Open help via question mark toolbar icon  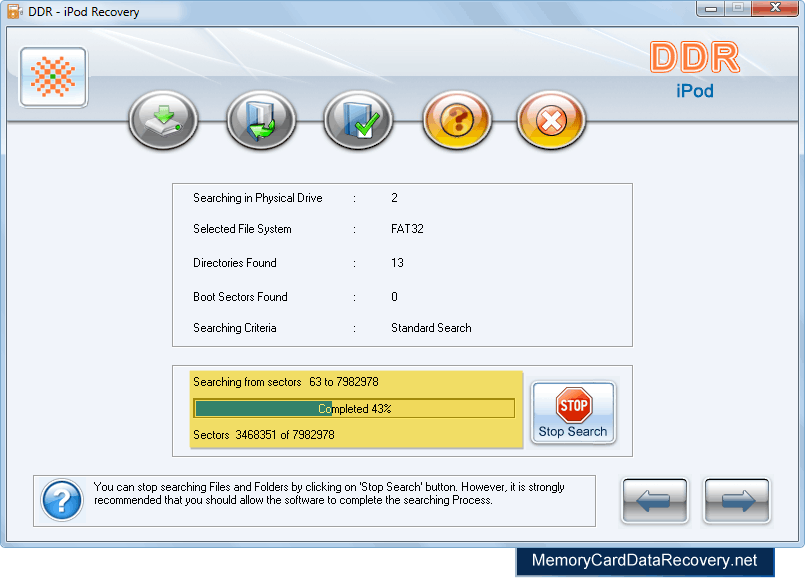click(457, 120)
